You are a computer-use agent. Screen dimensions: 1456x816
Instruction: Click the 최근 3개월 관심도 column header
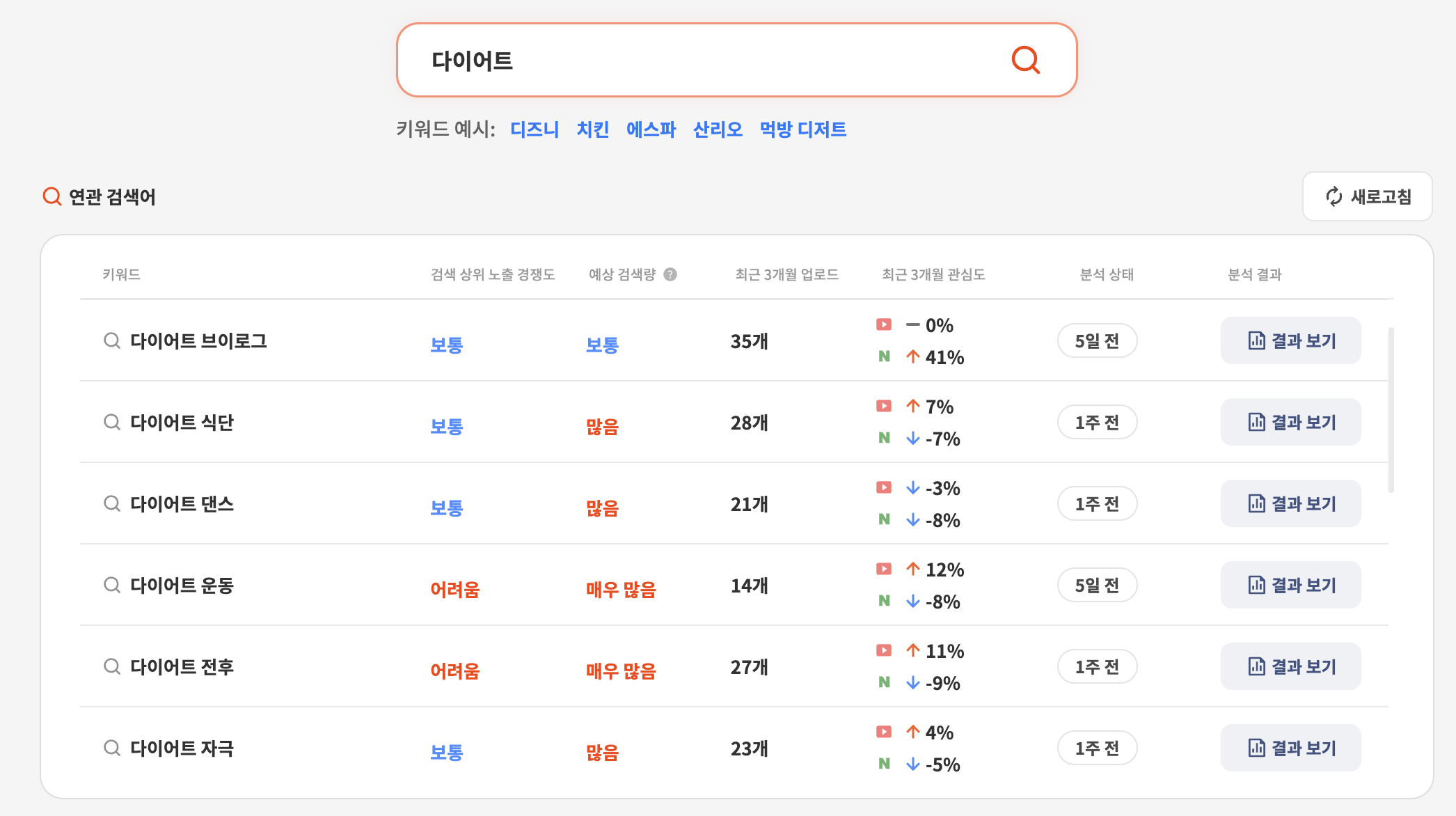933,274
